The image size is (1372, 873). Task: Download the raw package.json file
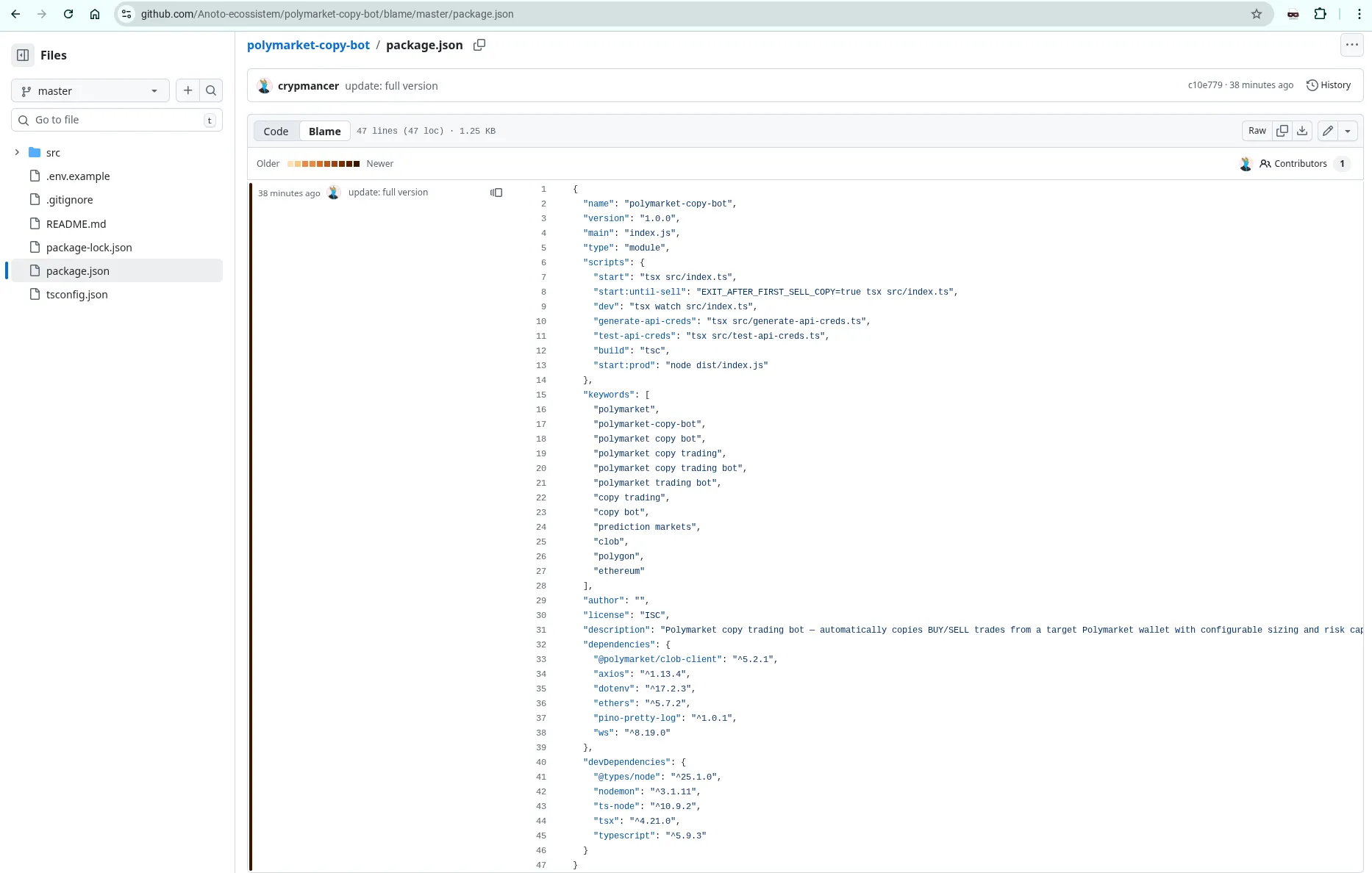(1302, 131)
